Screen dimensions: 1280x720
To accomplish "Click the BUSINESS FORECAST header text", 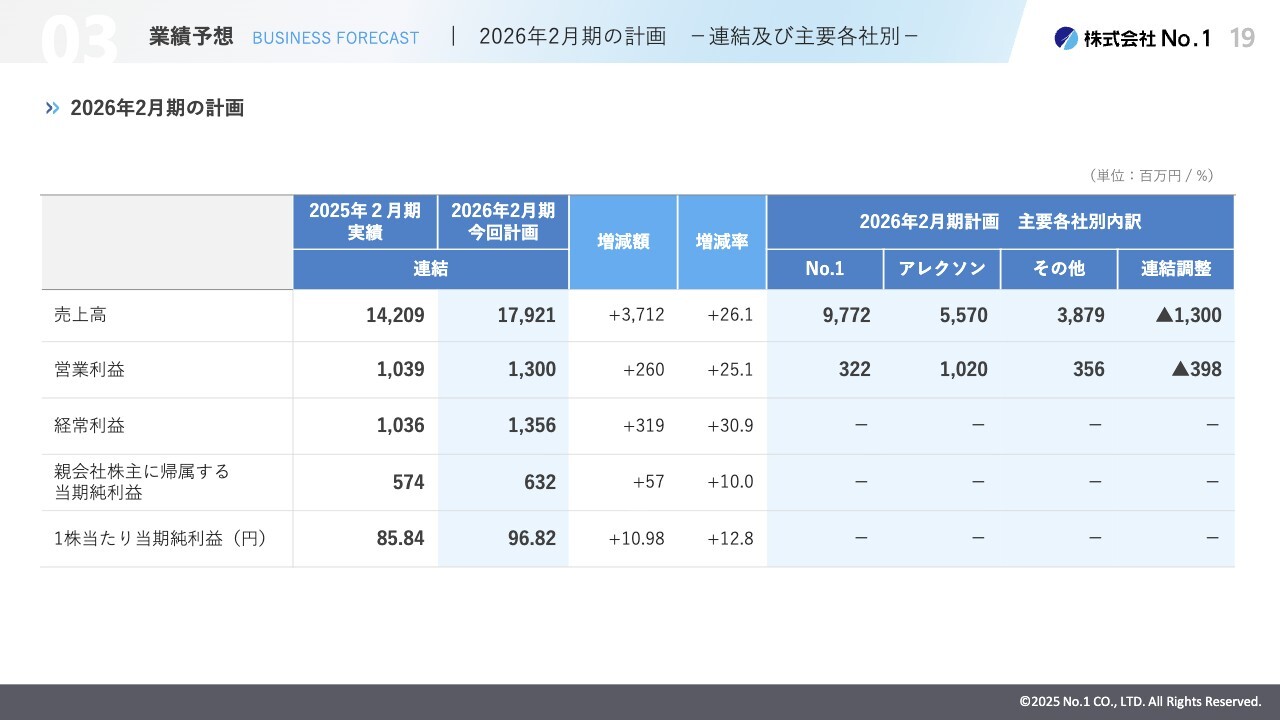I will click(x=335, y=38).
